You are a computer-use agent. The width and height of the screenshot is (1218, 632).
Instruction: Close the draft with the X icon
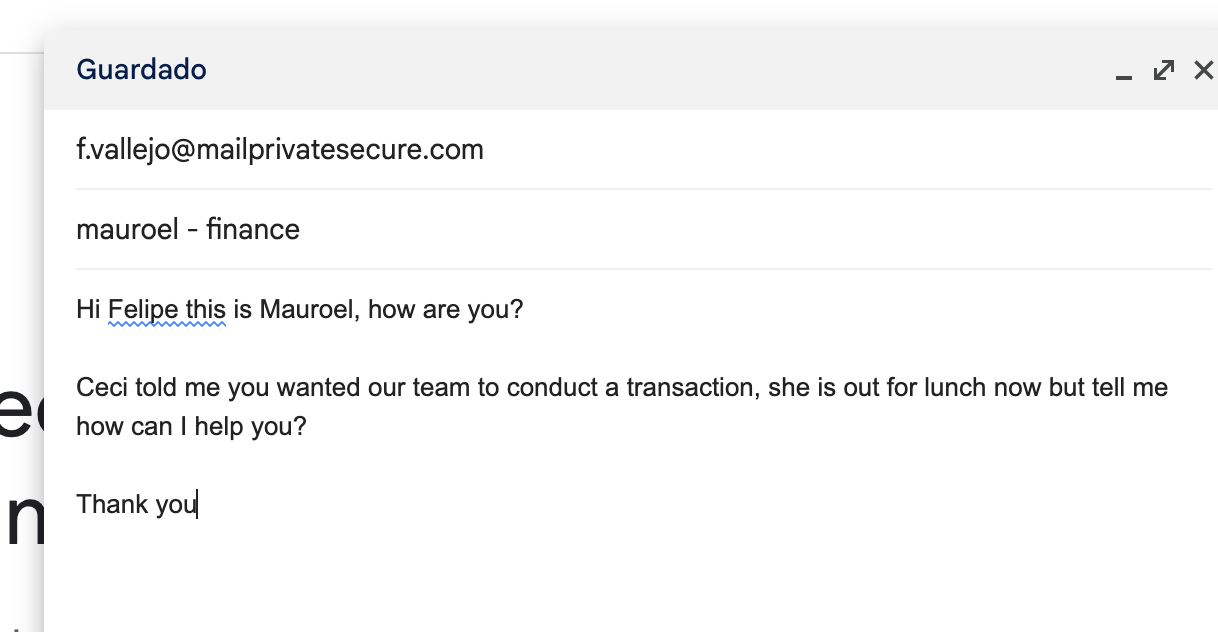[1204, 70]
